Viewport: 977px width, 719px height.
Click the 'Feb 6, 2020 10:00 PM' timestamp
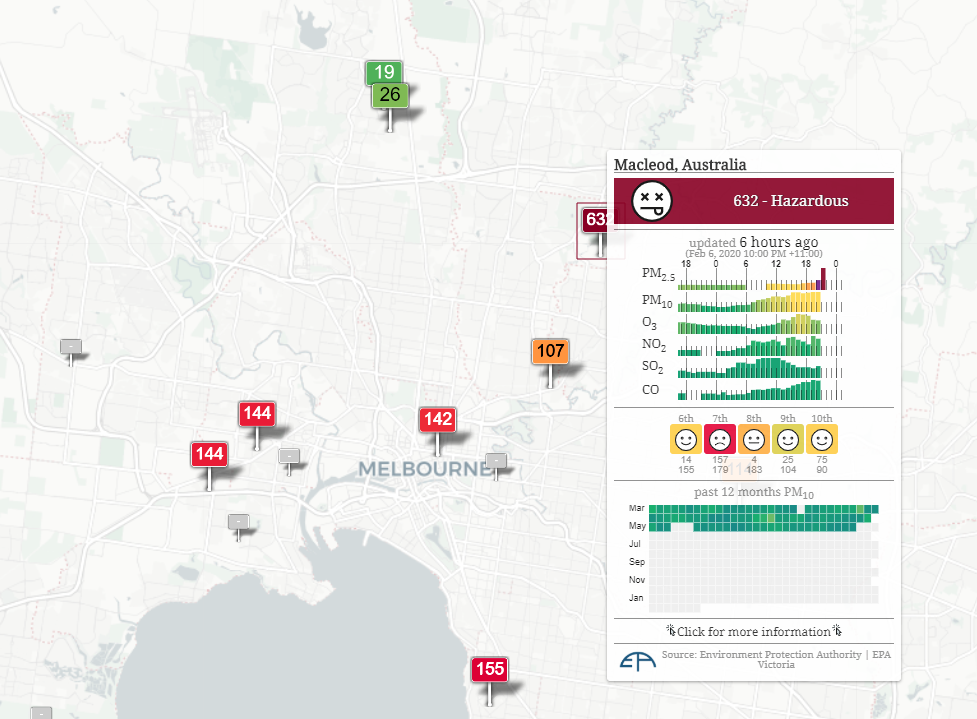point(754,254)
